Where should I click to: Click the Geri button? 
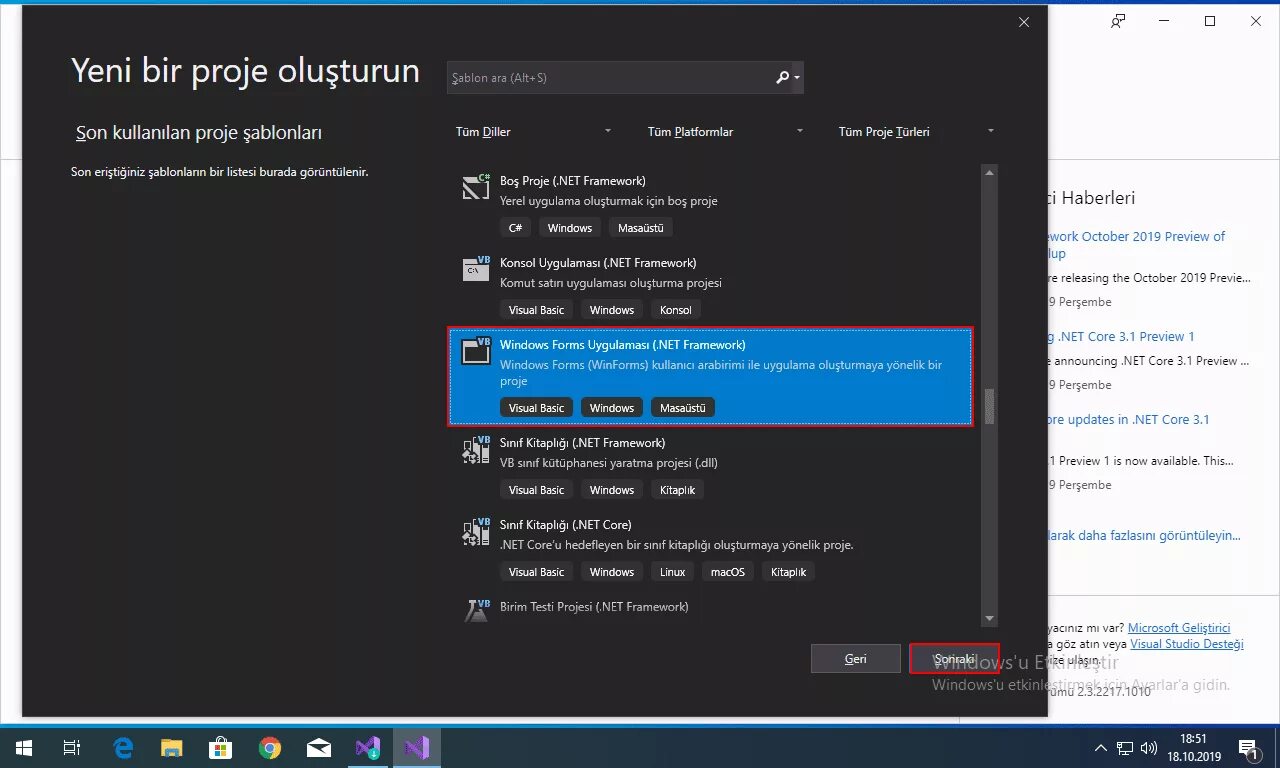point(855,659)
